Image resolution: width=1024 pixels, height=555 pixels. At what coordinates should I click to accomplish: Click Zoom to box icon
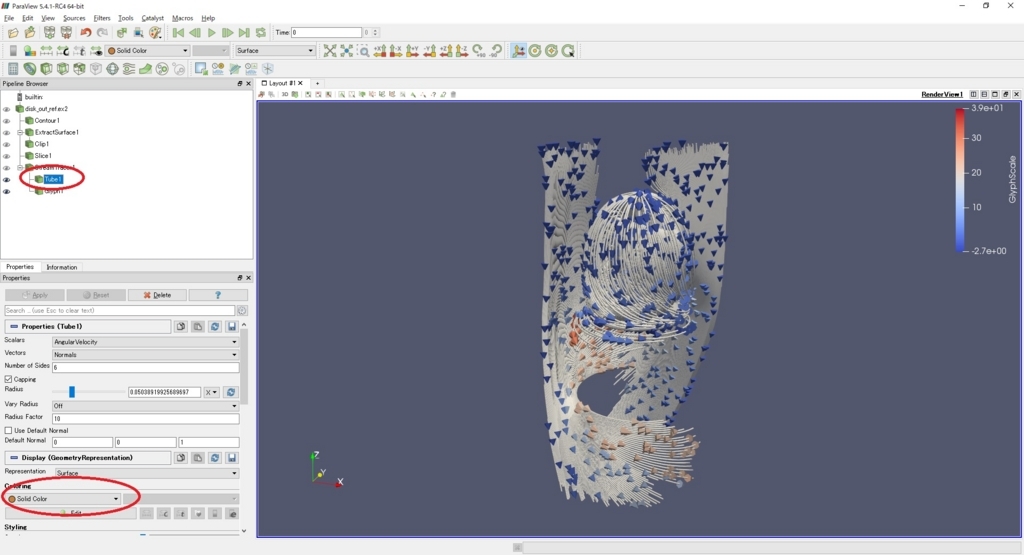pyautogui.click(x=364, y=51)
